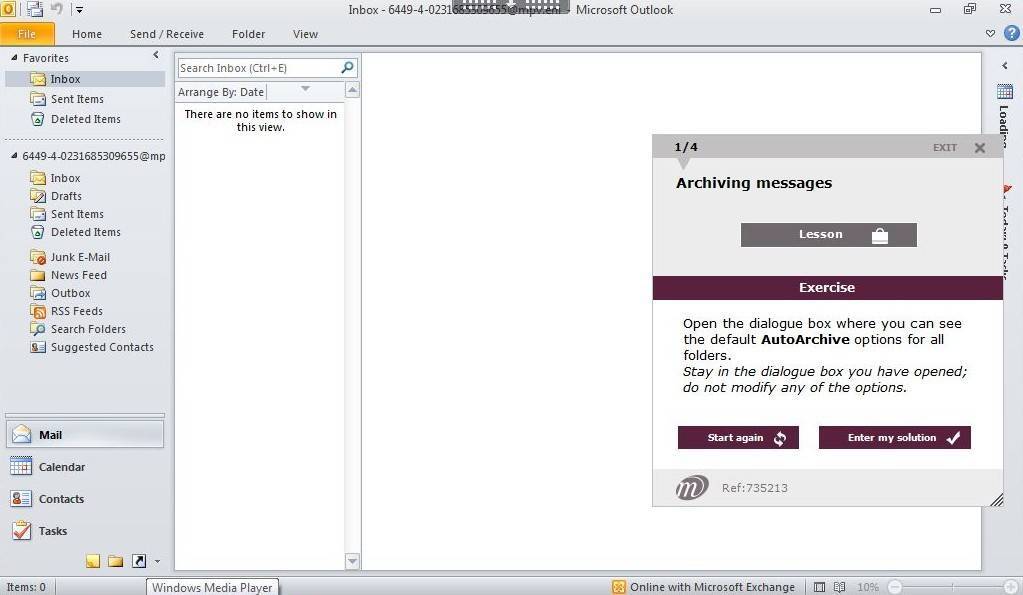This screenshot has height=595, width=1023.
Task: Switch to the Folder ribbon tab
Action: click(x=248, y=34)
